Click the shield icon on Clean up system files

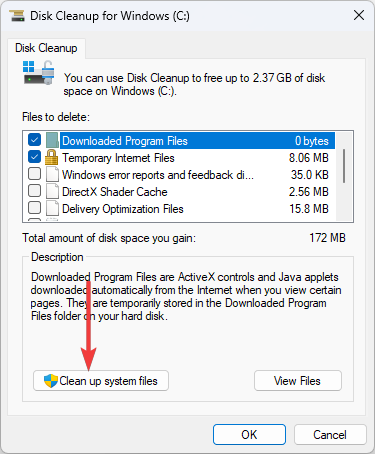coord(51,381)
